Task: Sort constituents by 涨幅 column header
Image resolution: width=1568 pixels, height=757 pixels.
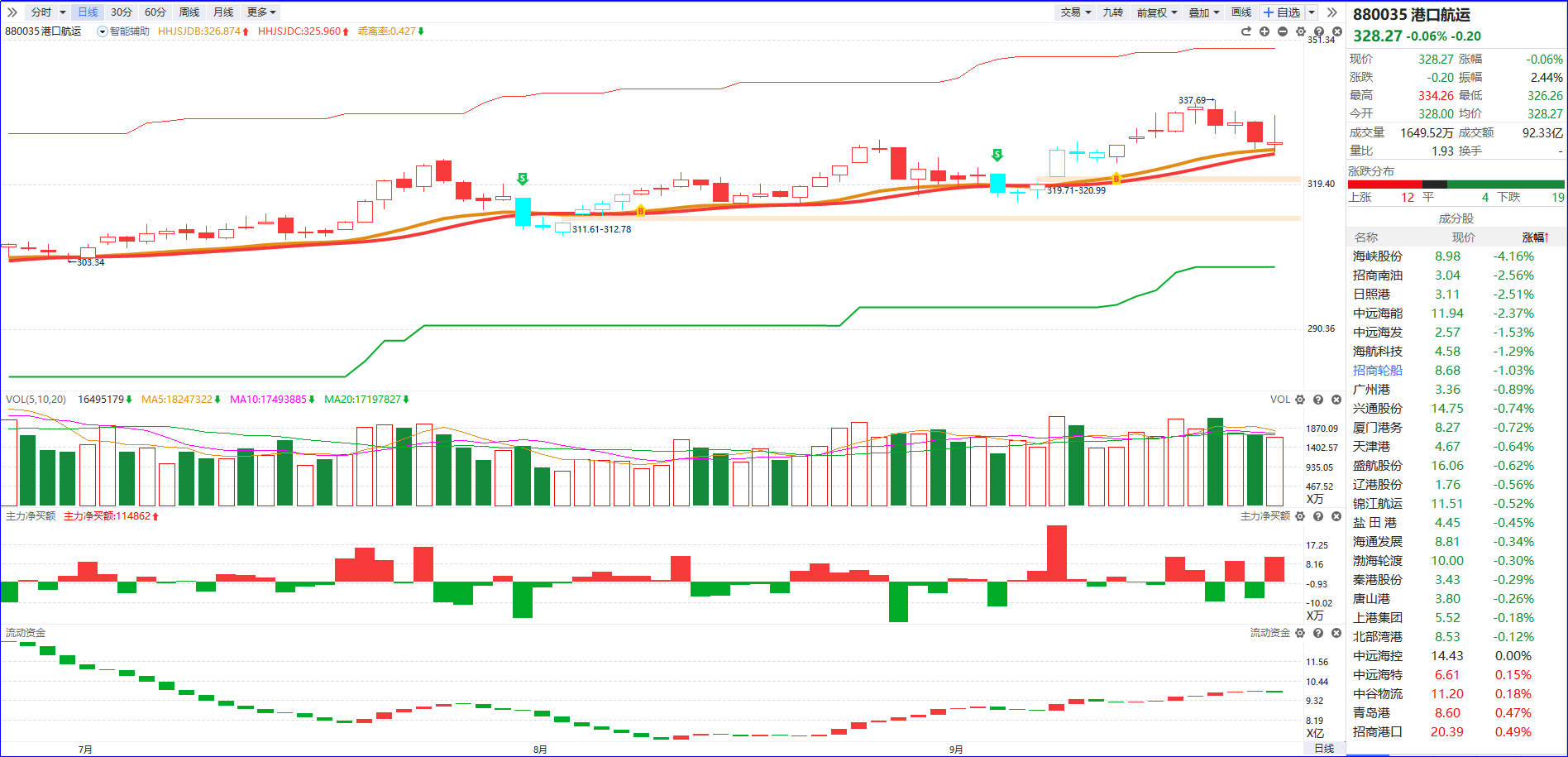Action: click(1536, 237)
